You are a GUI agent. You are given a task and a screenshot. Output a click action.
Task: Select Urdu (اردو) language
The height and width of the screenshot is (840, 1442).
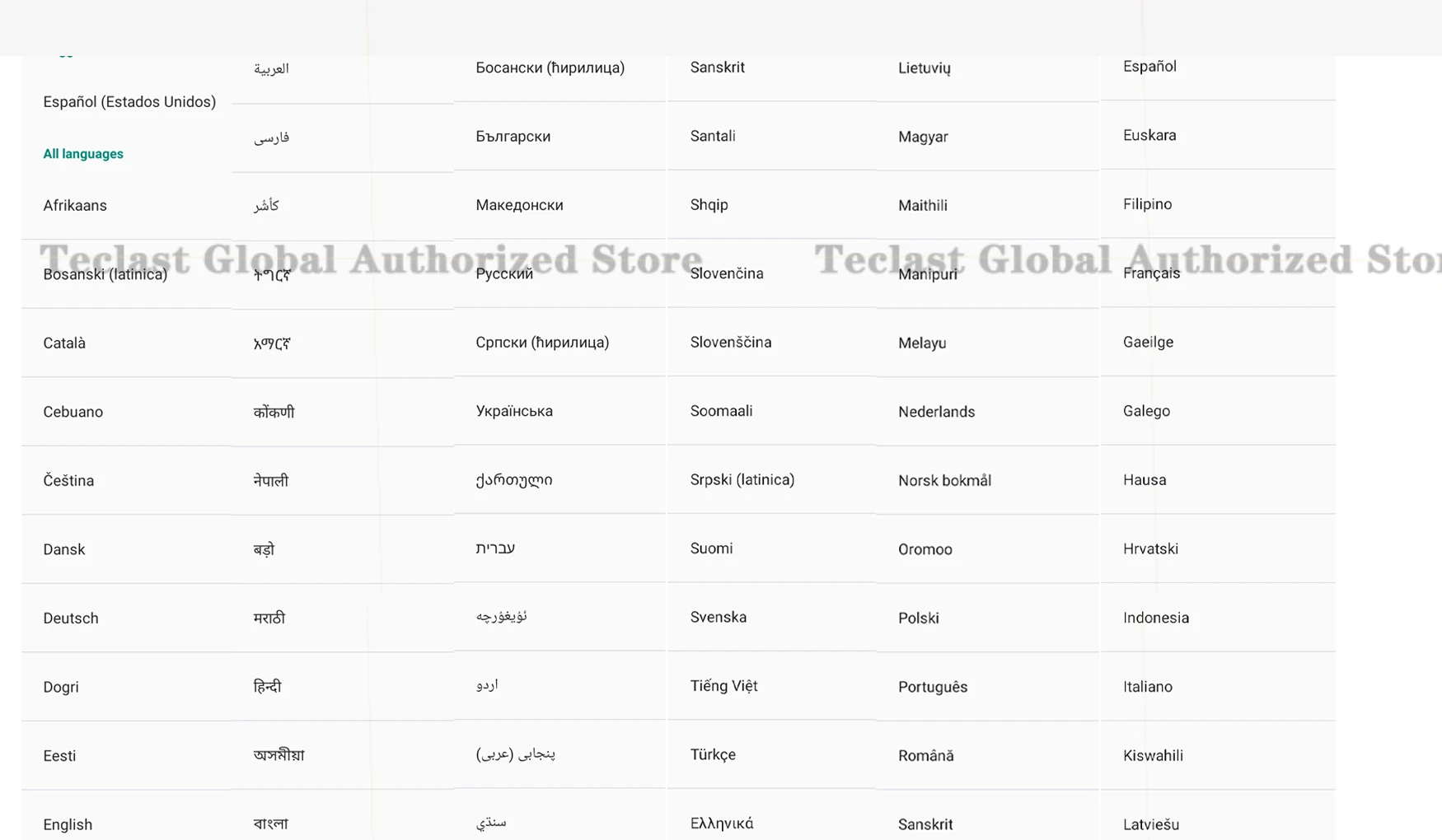[487, 685]
